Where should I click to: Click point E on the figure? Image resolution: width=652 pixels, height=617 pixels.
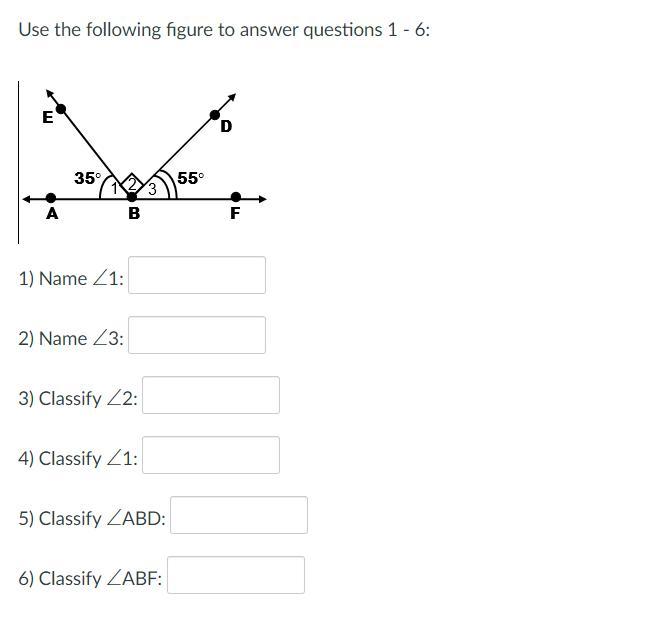coord(61,109)
